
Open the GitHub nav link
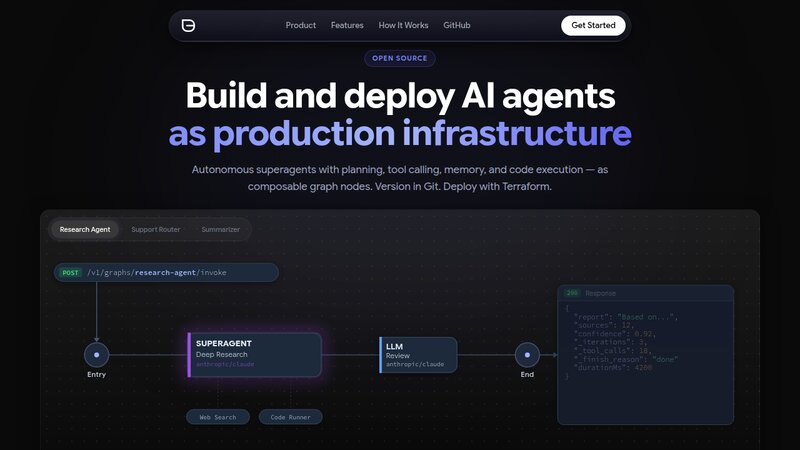pos(457,25)
